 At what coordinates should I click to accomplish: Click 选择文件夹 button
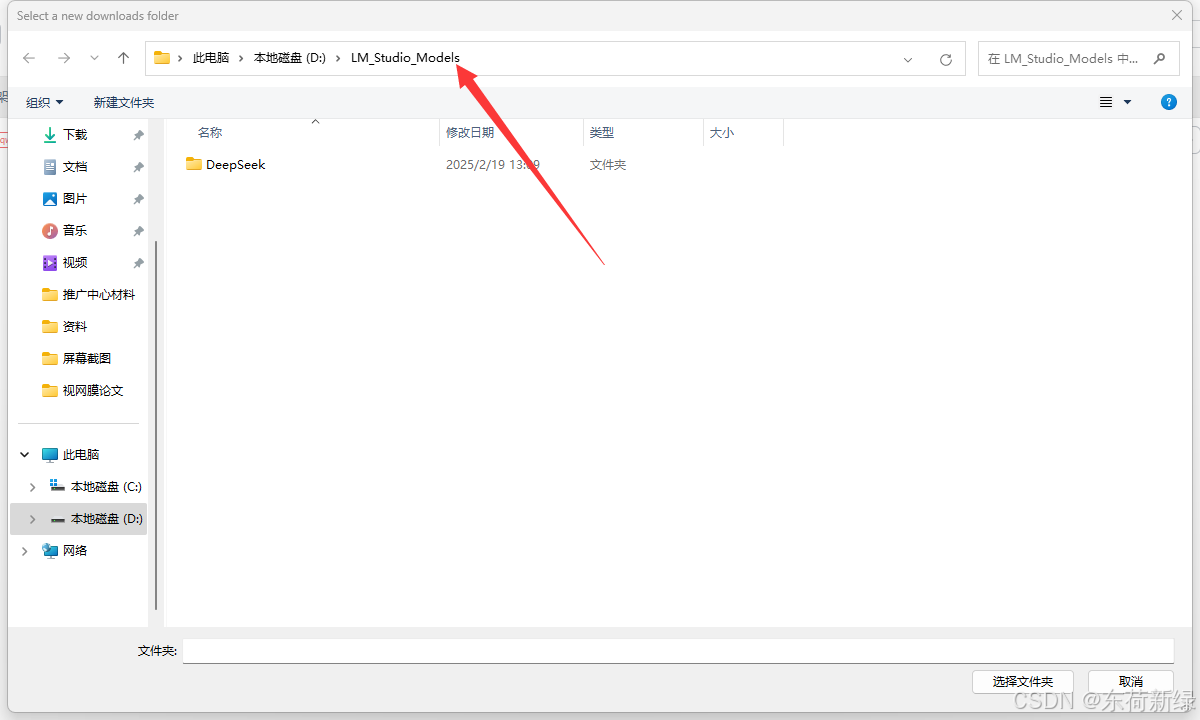[x=1023, y=681]
